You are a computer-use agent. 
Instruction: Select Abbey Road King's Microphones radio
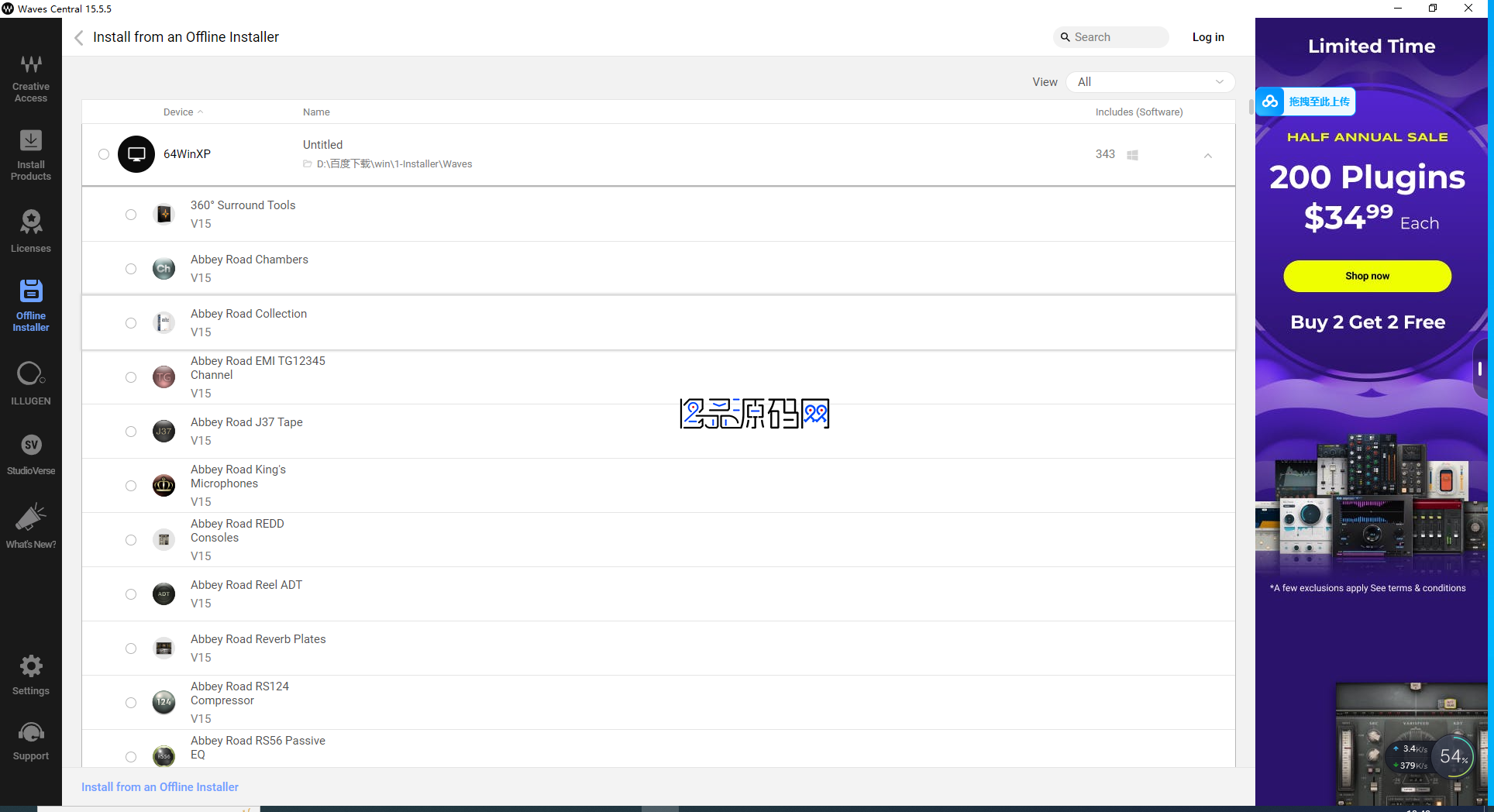point(131,486)
